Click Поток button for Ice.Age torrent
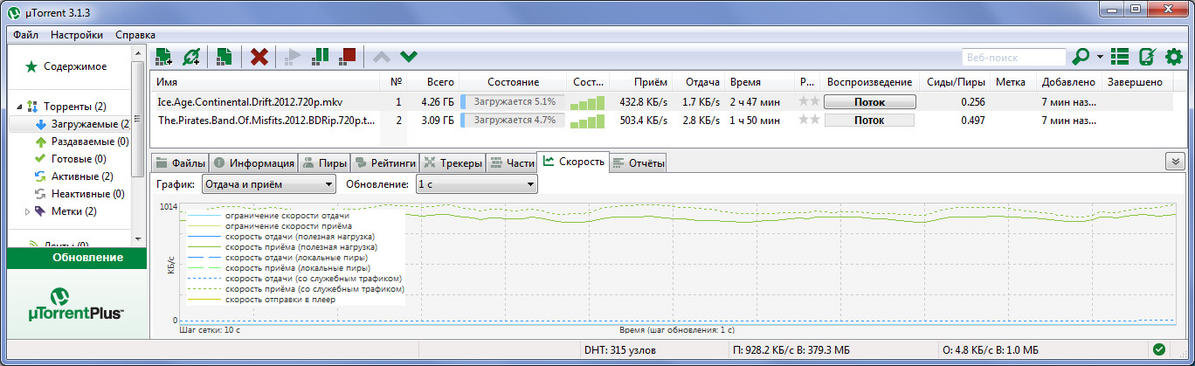The image size is (1195, 366). click(x=870, y=101)
